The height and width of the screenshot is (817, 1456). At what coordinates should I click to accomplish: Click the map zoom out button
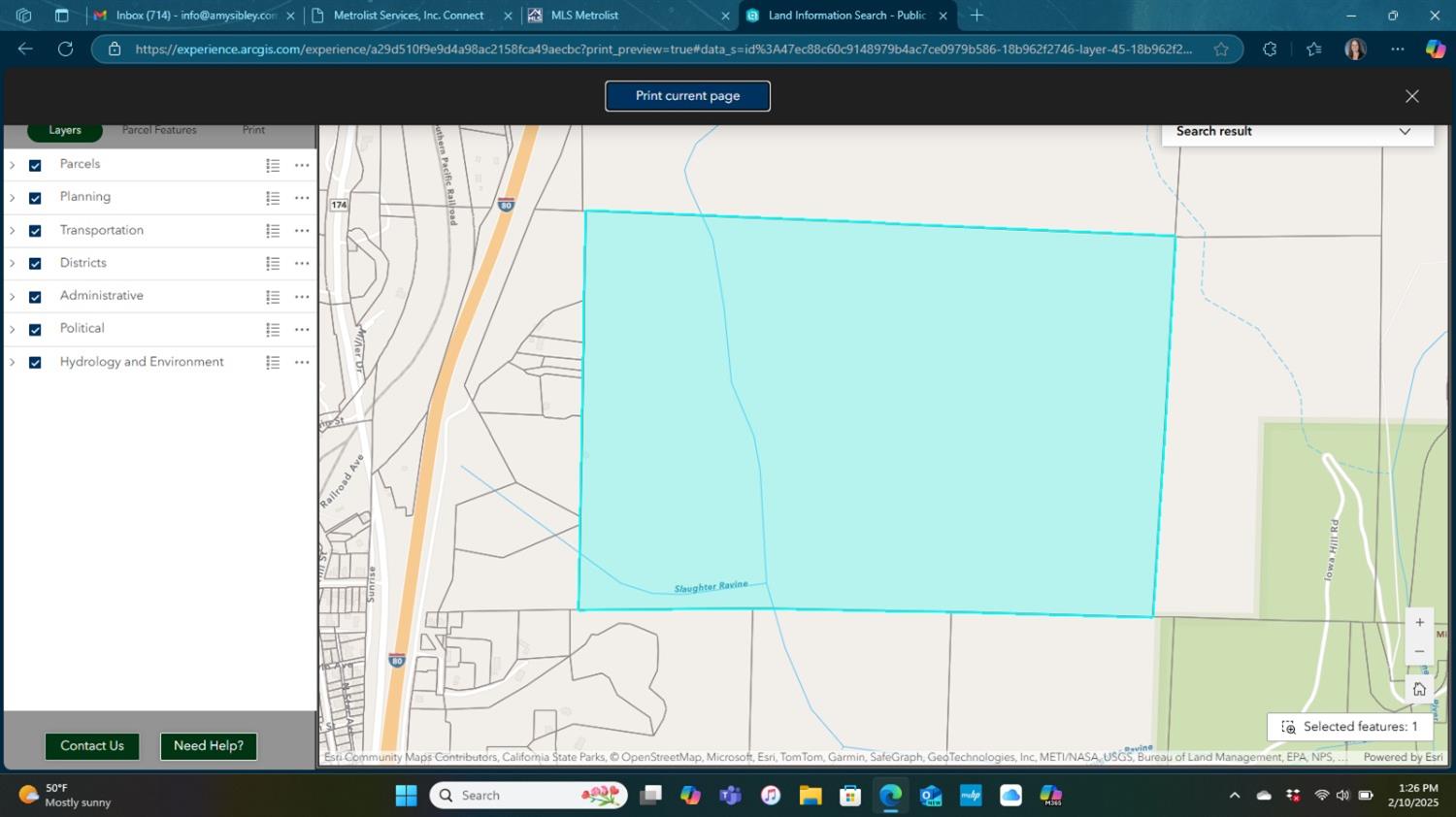point(1419,652)
